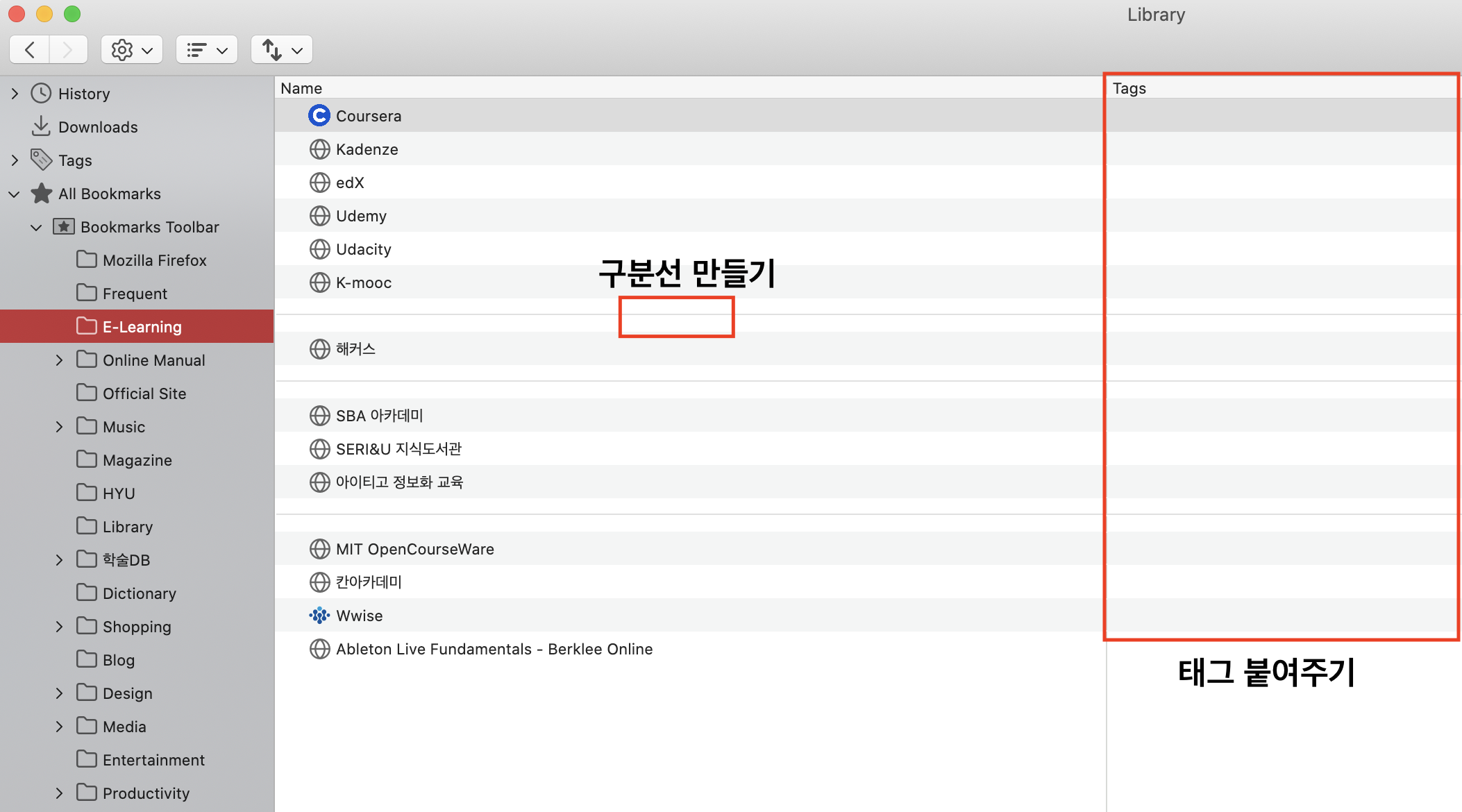Sort by the Tags column header
This screenshot has width=1462, height=812.
1129,88
